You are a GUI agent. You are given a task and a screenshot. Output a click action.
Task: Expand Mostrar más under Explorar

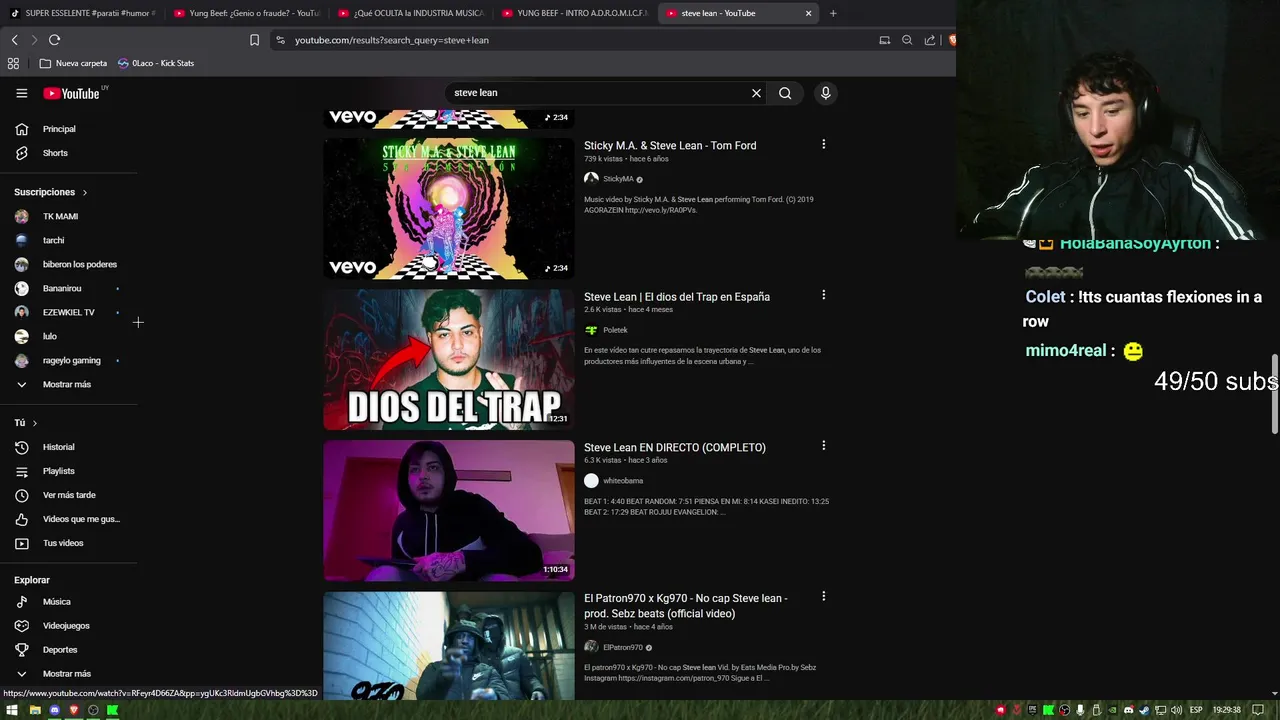68,674
